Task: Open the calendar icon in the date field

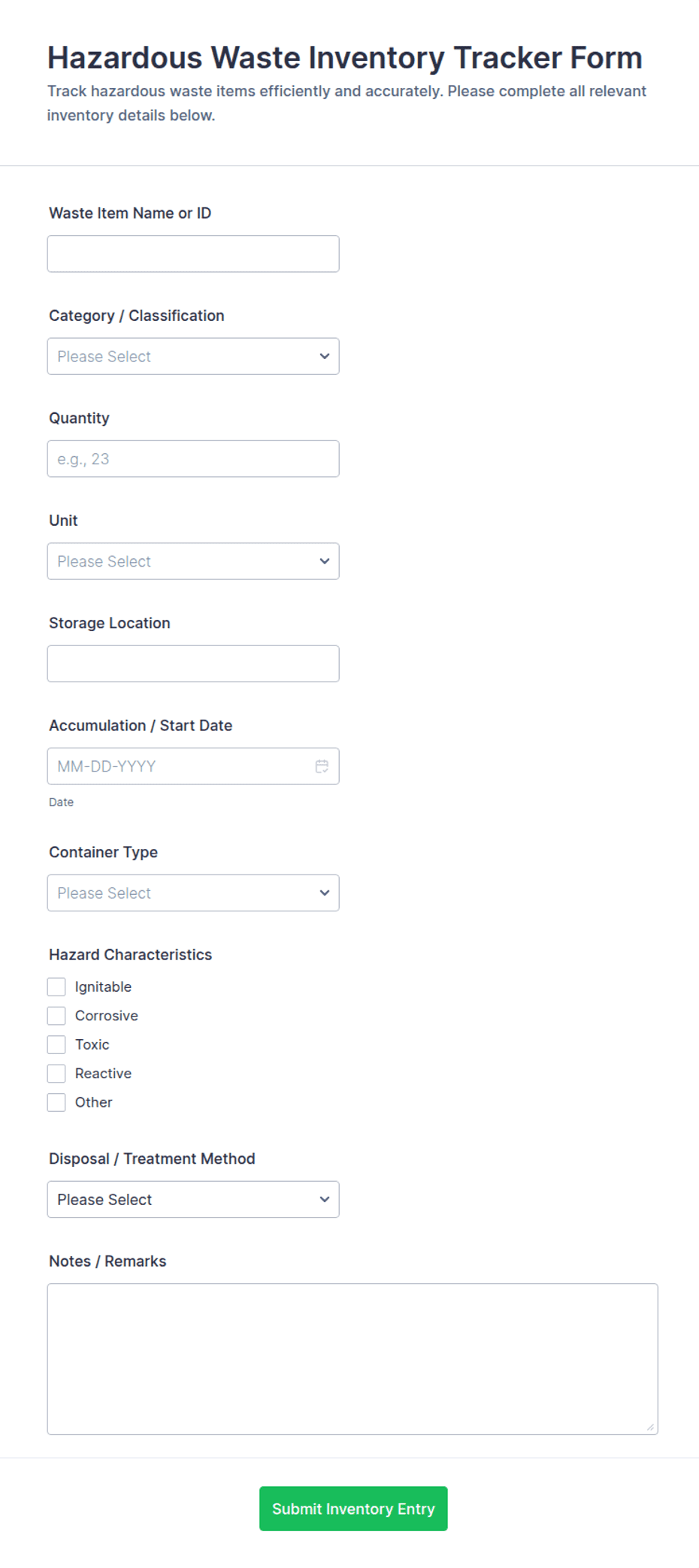Action: click(322, 766)
